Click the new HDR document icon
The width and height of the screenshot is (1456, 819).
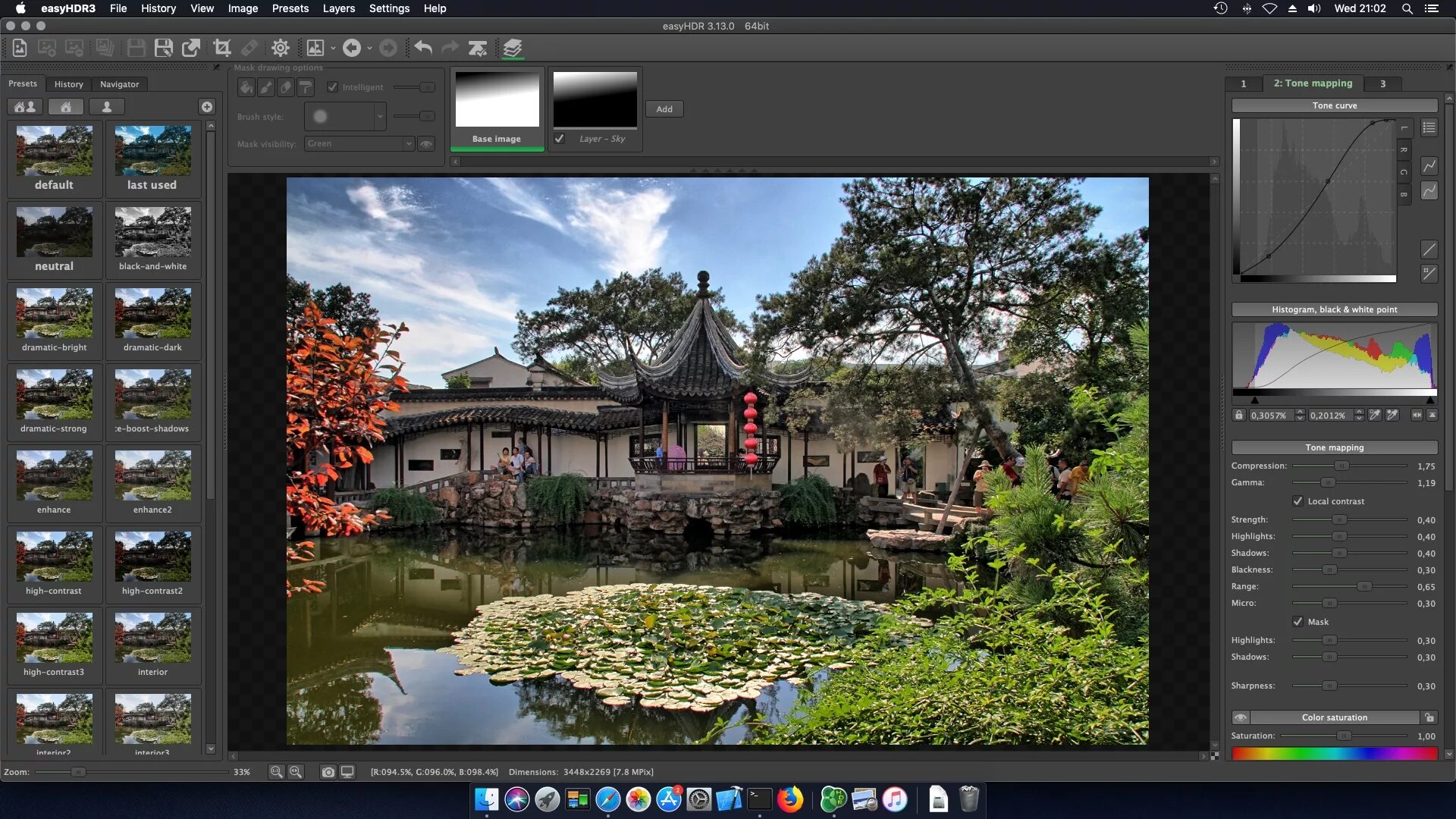coord(20,48)
